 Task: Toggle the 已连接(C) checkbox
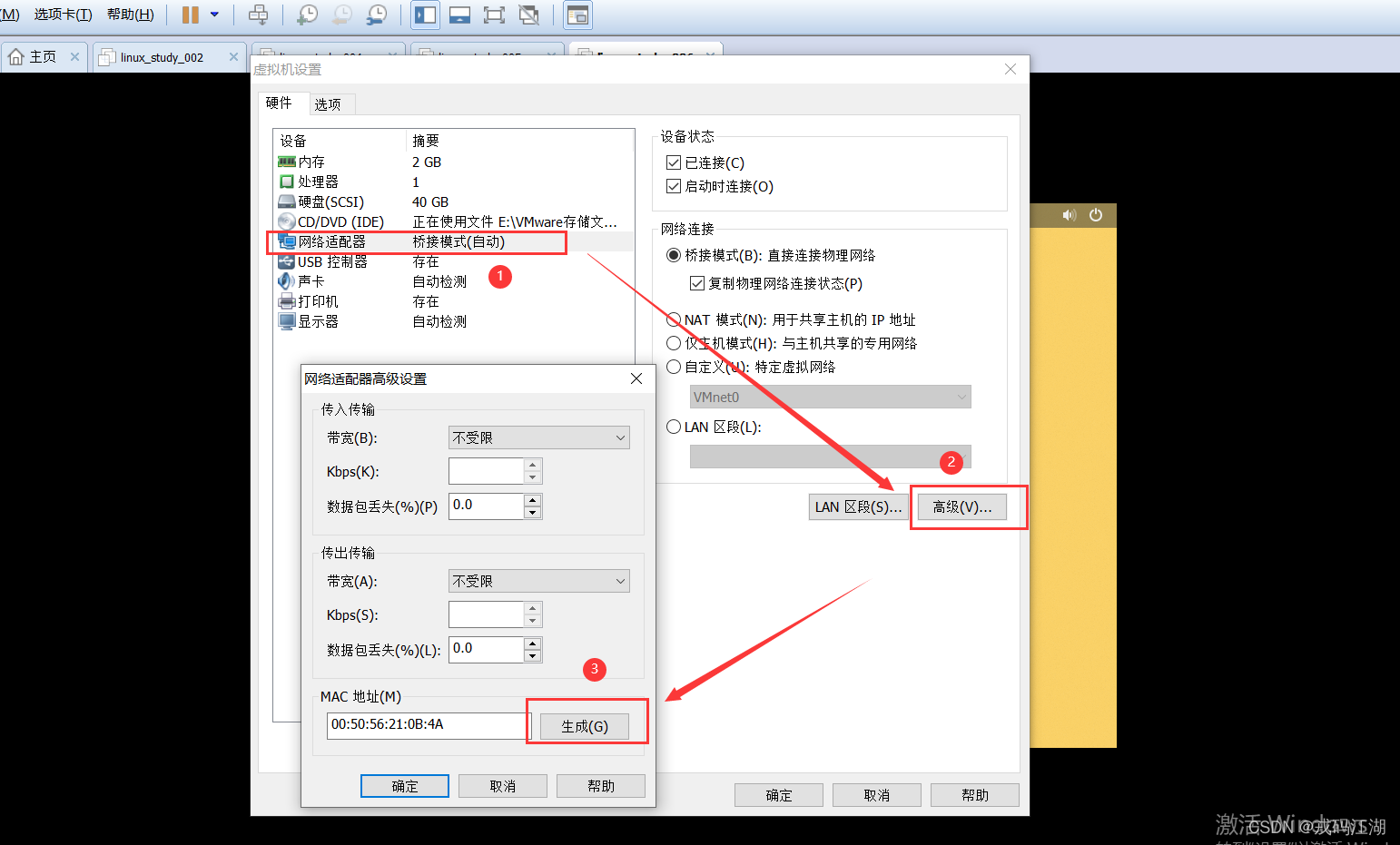click(x=674, y=162)
